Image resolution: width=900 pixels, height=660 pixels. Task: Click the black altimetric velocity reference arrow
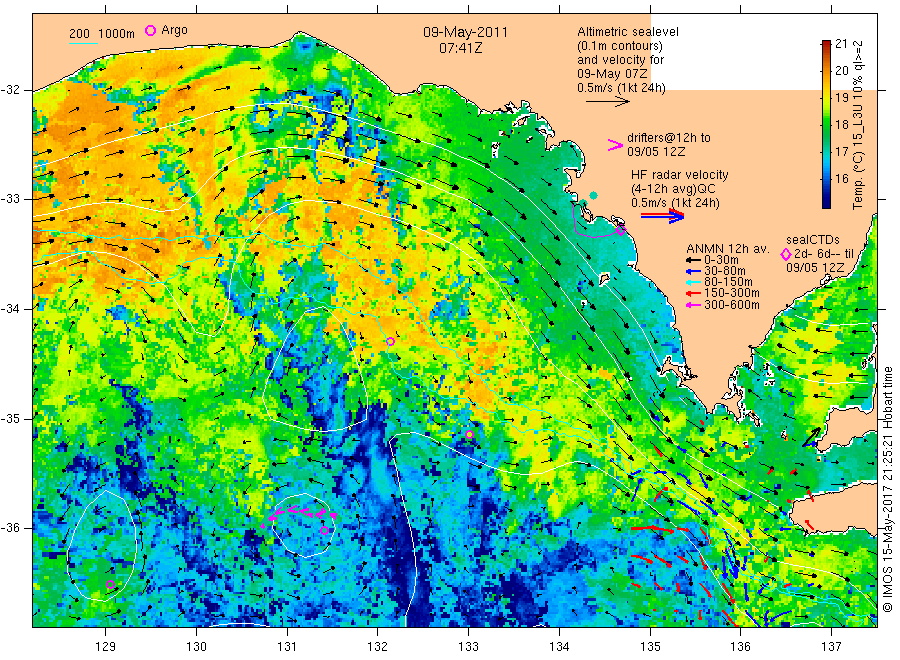607,102
